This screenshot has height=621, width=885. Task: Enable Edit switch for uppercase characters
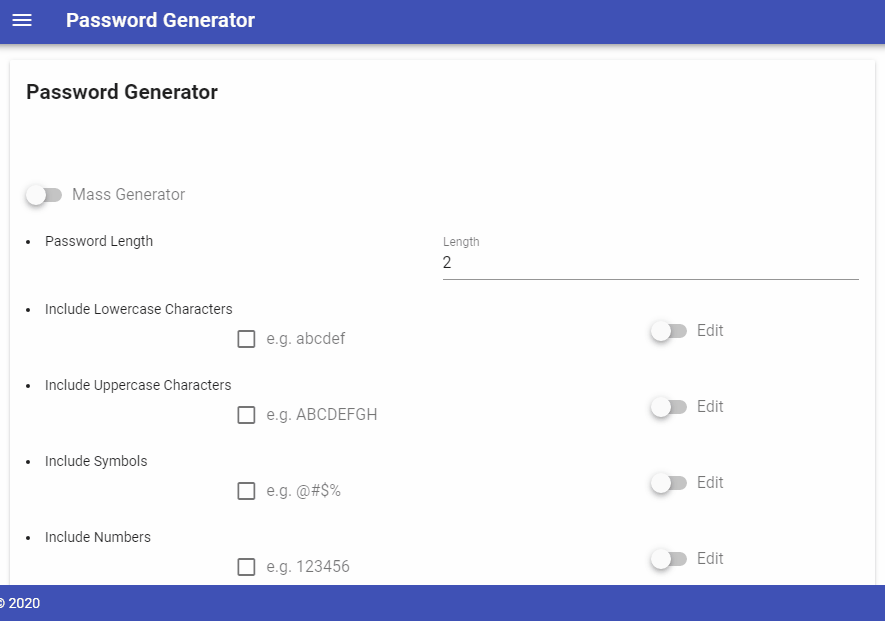669,407
